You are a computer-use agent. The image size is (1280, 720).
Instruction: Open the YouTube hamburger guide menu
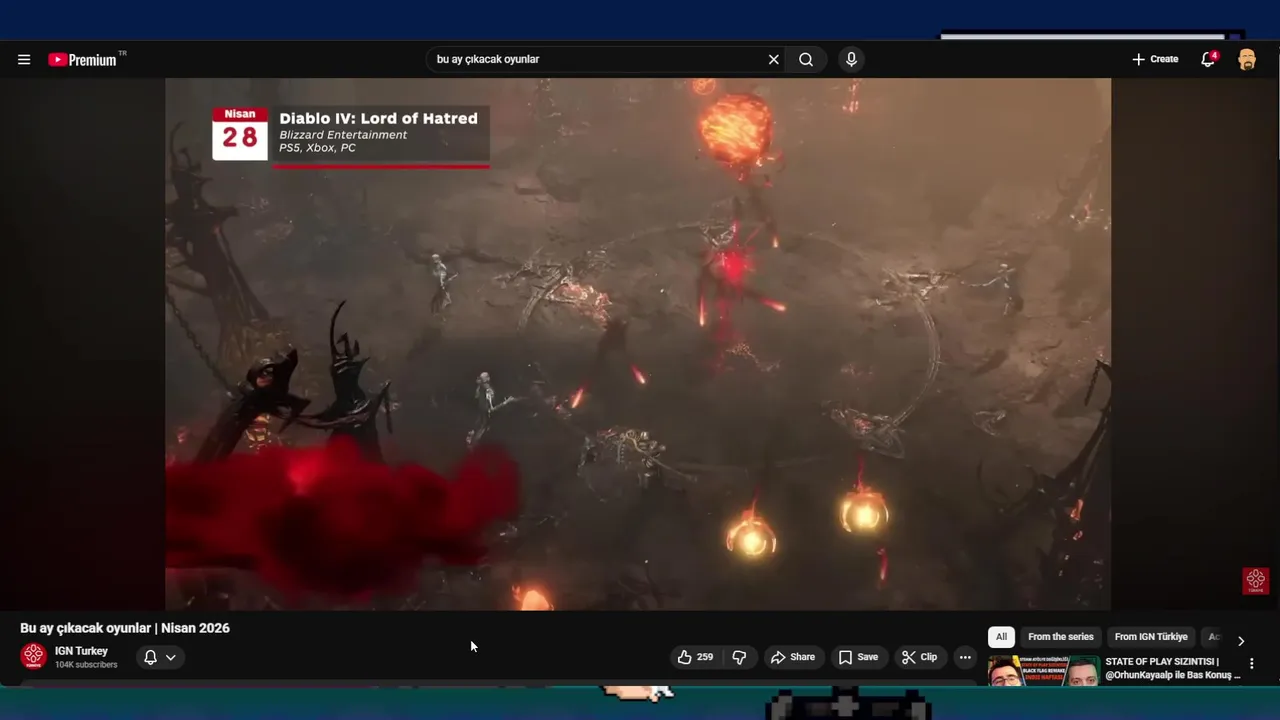click(x=24, y=59)
